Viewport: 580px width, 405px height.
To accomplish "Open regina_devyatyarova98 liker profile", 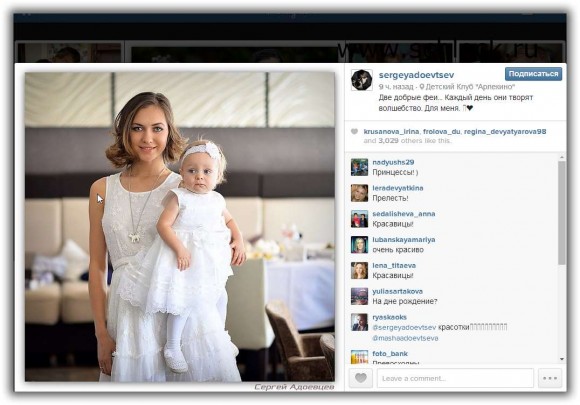I will pos(505,131).
